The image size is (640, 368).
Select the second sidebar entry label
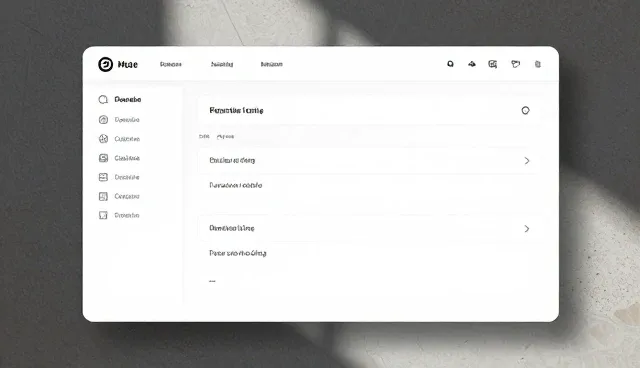127,120
